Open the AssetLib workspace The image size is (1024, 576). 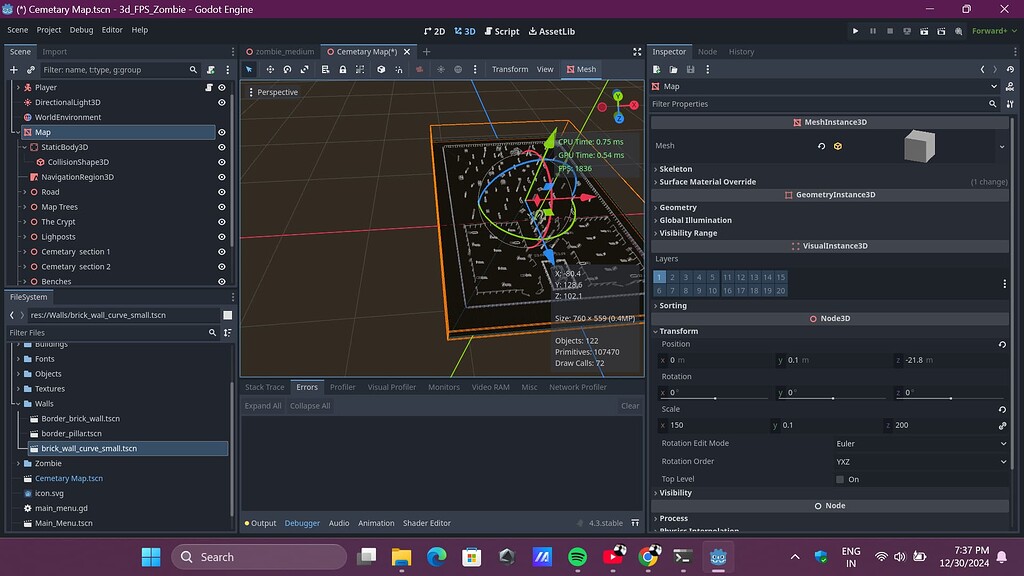(x=552, y=31)
